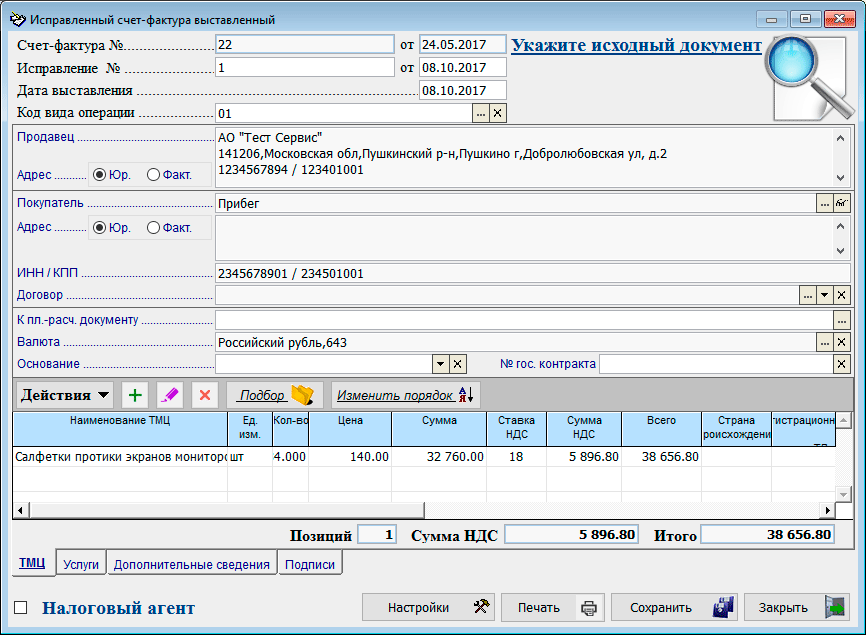Open contract (Договор) selection ellipsis
The width and height of the screenshot is (866, 635).
tap(808, 295)
